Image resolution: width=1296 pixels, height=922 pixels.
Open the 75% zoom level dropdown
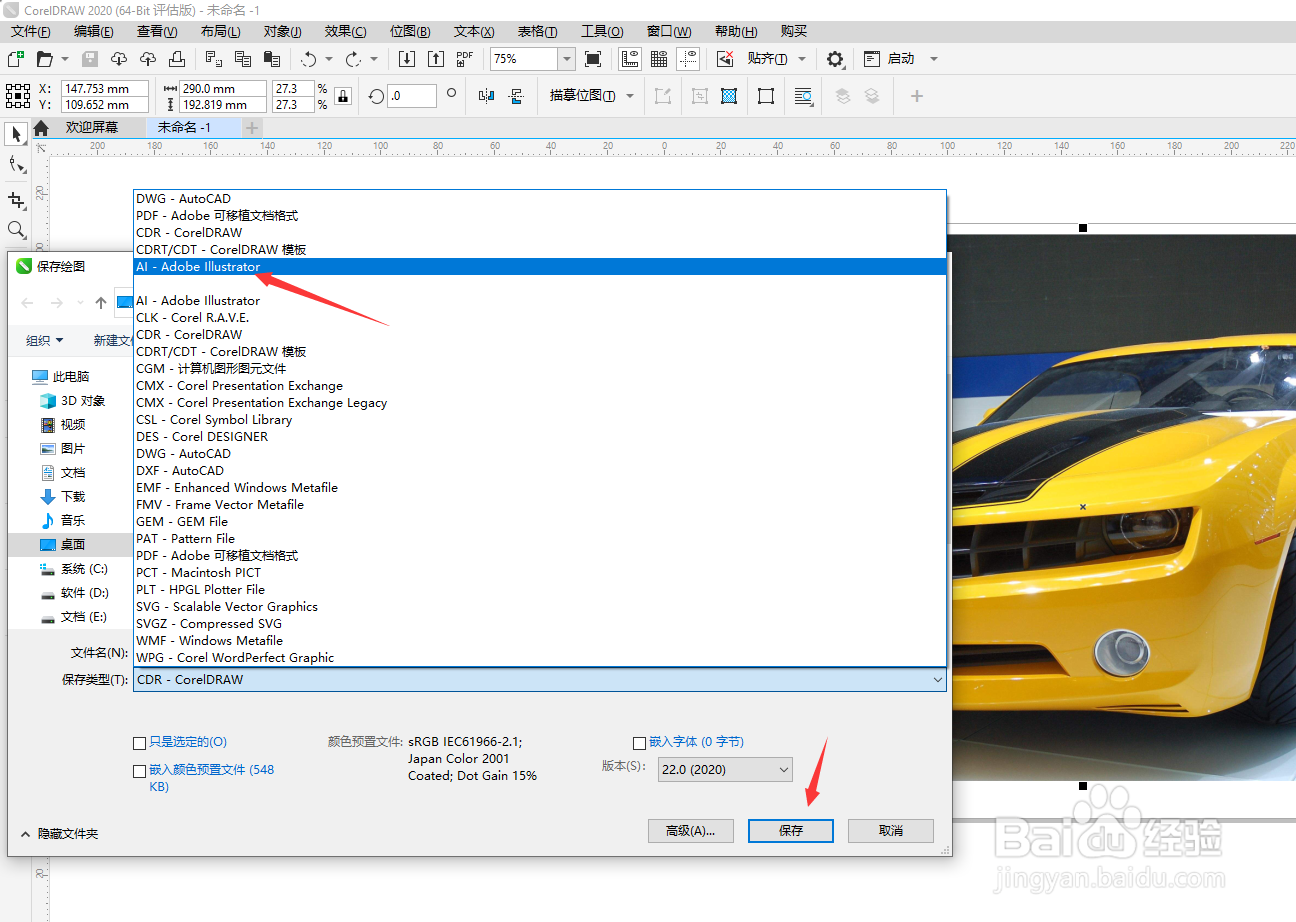567,59
